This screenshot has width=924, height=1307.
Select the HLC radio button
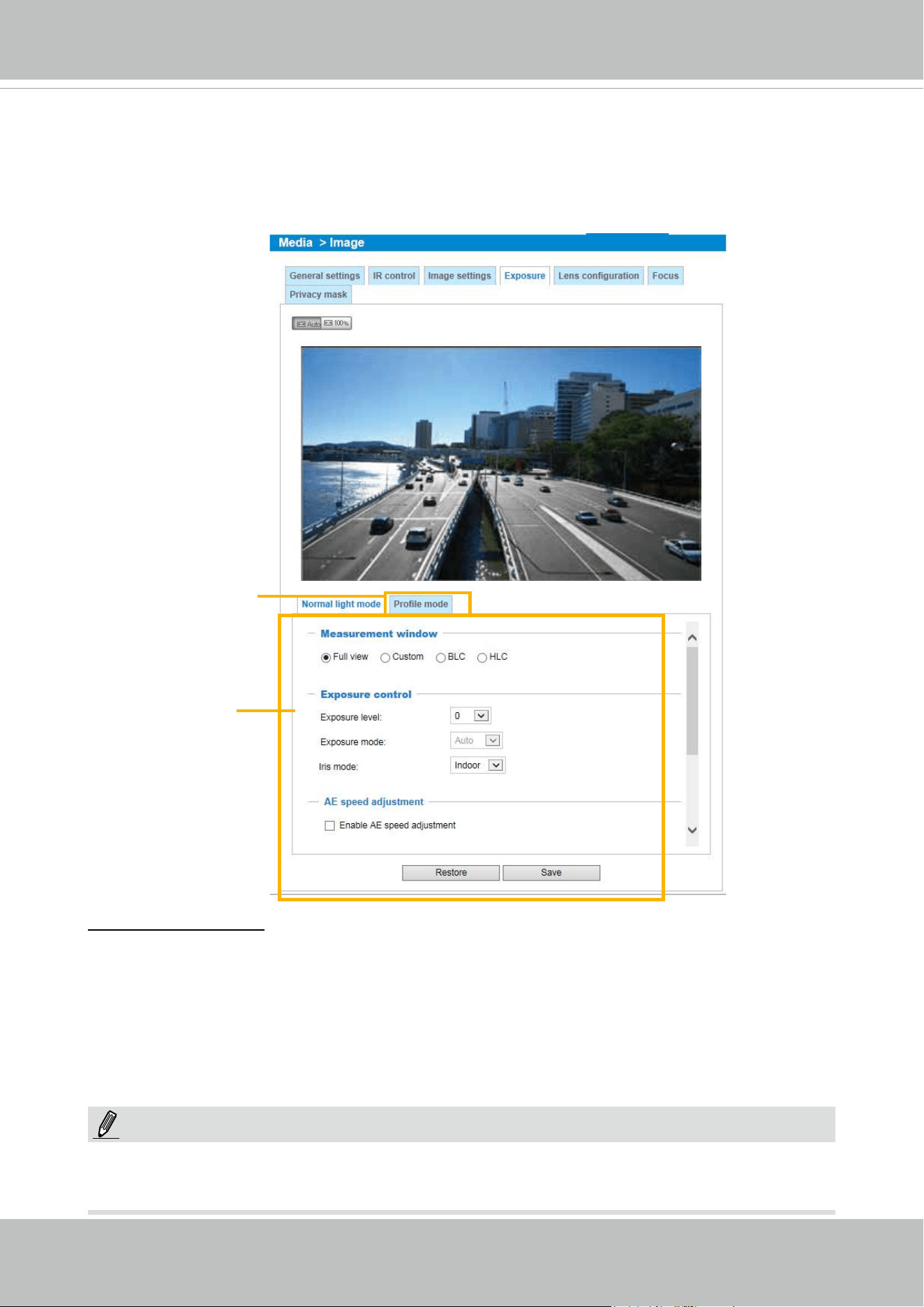pyautogui.click(x=482, y=658)
